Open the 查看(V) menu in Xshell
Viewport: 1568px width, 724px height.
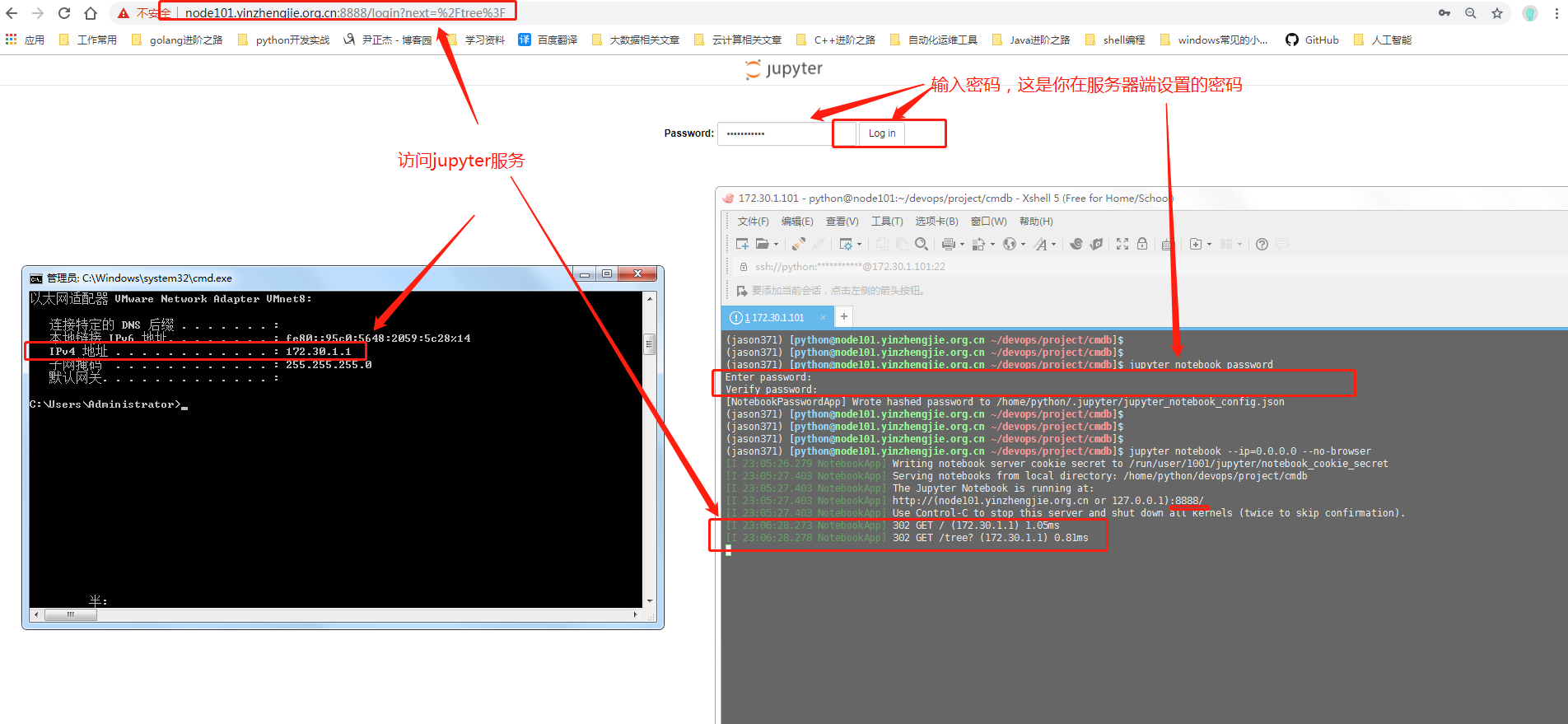(842, 222)
